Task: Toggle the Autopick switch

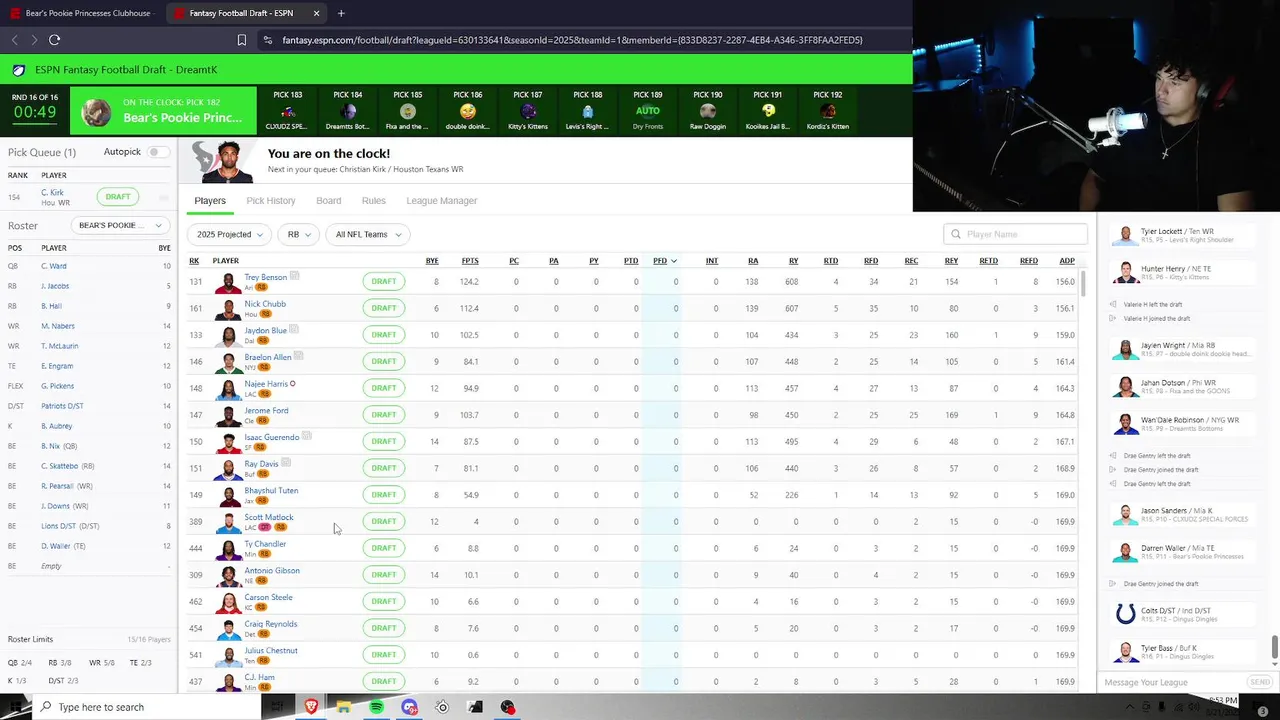Action: pyautogui.click(x=158, y=152)
